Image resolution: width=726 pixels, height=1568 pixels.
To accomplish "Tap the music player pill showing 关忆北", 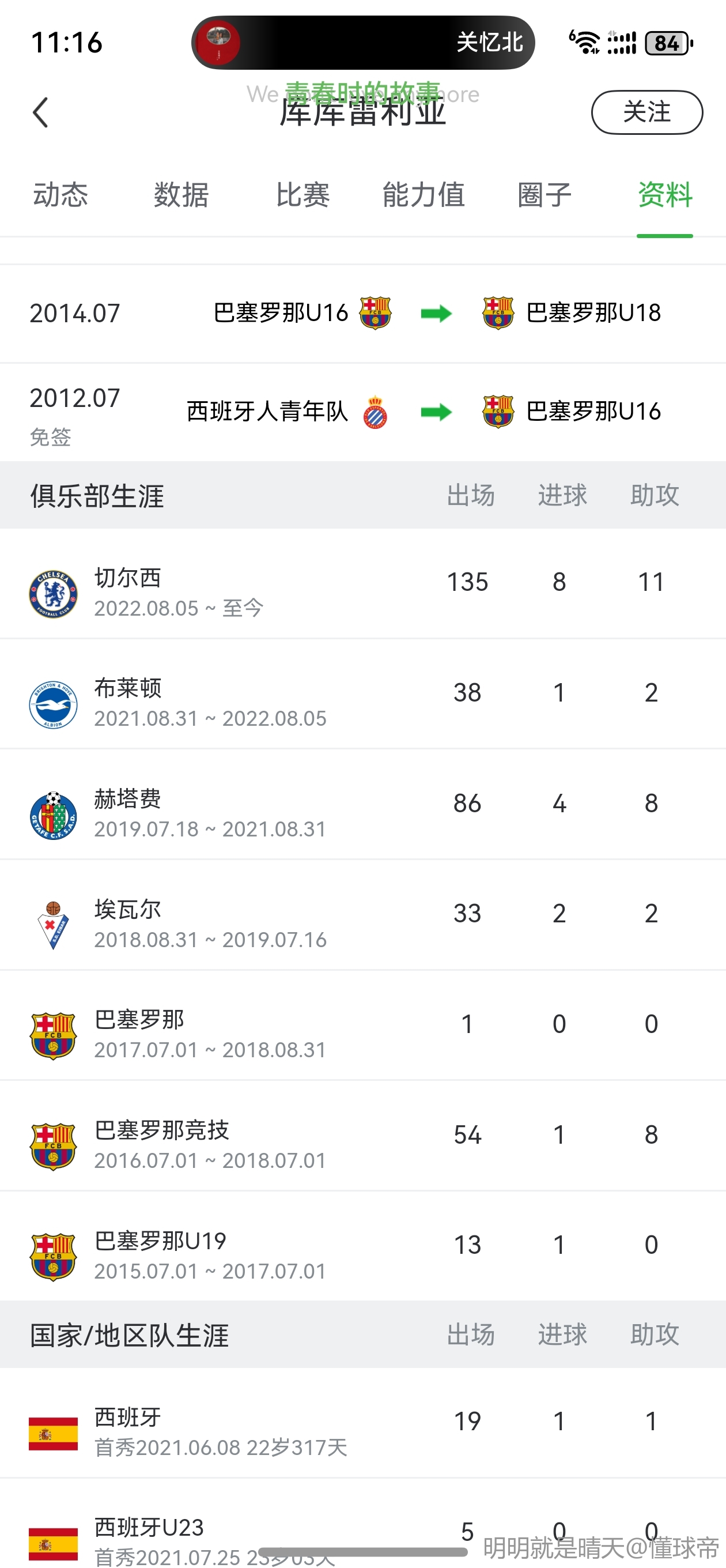I will (x=362, y=43).
